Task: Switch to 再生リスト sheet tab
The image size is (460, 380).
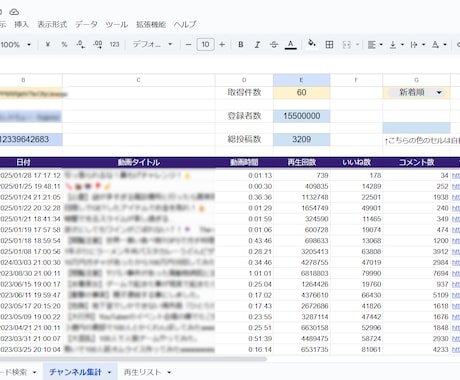Action: pos(142,372)
